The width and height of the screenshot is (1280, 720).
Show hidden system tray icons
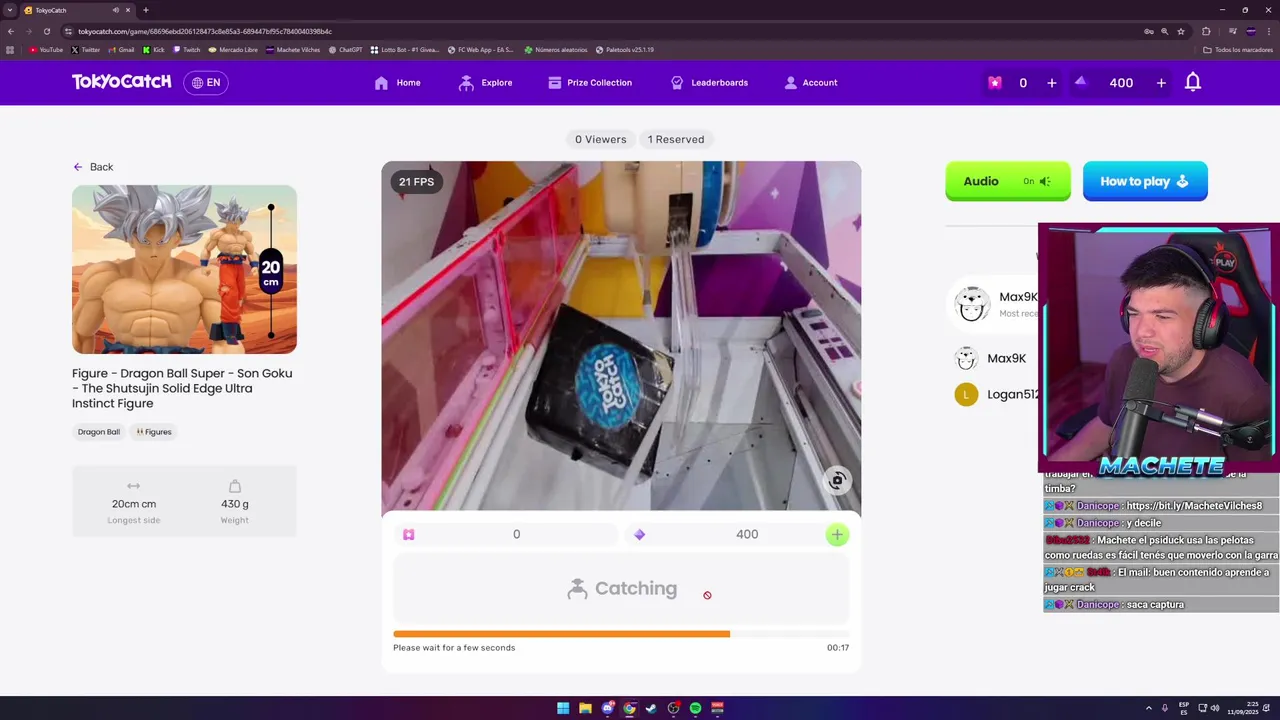[1149, 708]
